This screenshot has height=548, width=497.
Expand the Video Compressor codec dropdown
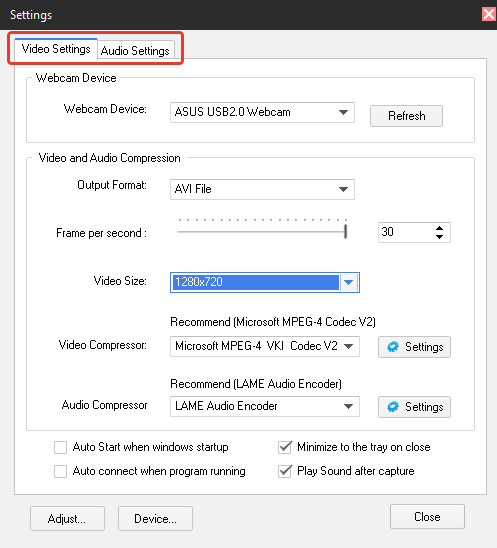coord(265,346)
